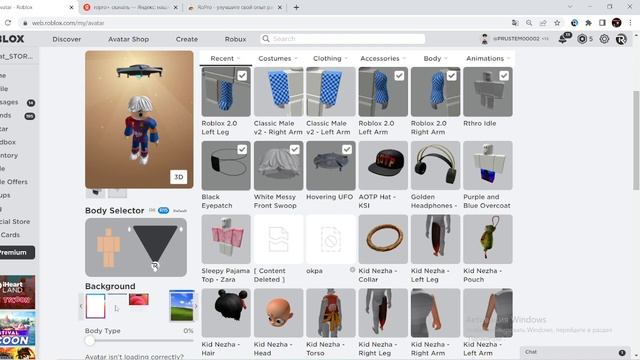Image resolution: width=640 pixels, height=360 pixels.
Task: Open the Kid Nezha - Hair item
Action: (226, 313)
